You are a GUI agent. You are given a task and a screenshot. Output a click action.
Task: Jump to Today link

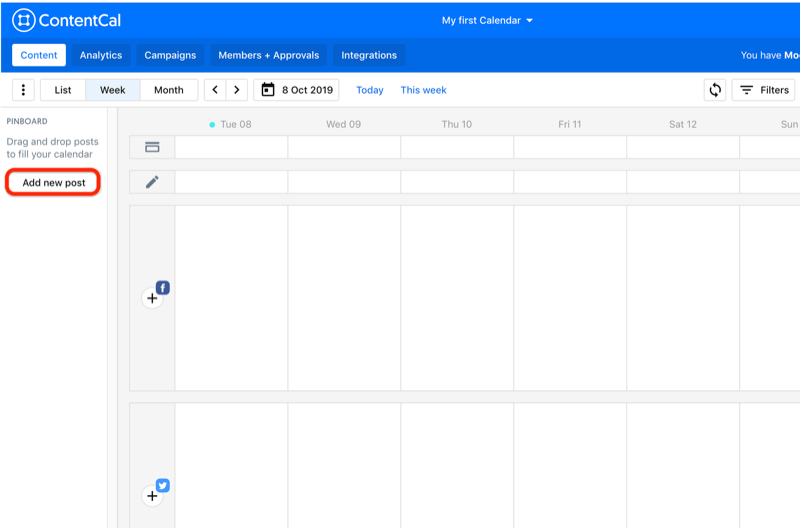(370, 90)
